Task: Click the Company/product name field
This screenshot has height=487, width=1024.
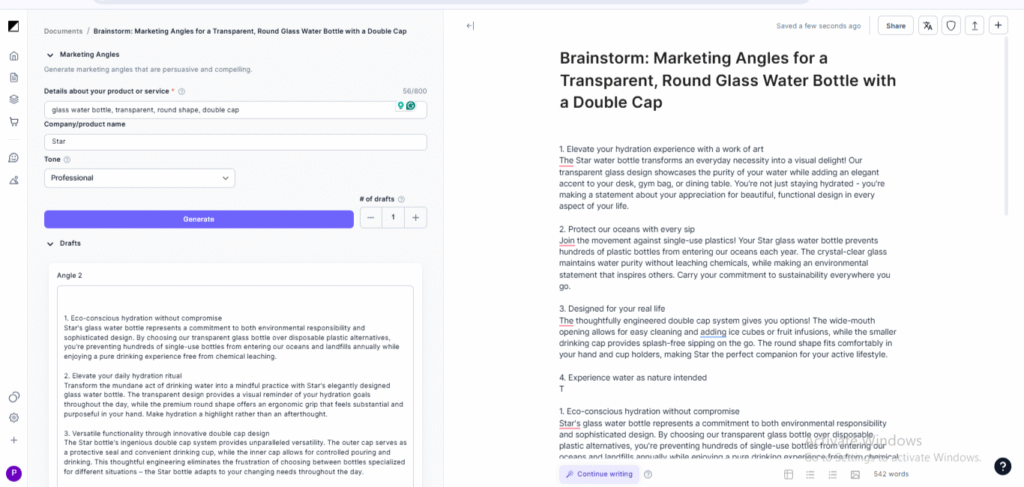Action: tap(235, 142)
